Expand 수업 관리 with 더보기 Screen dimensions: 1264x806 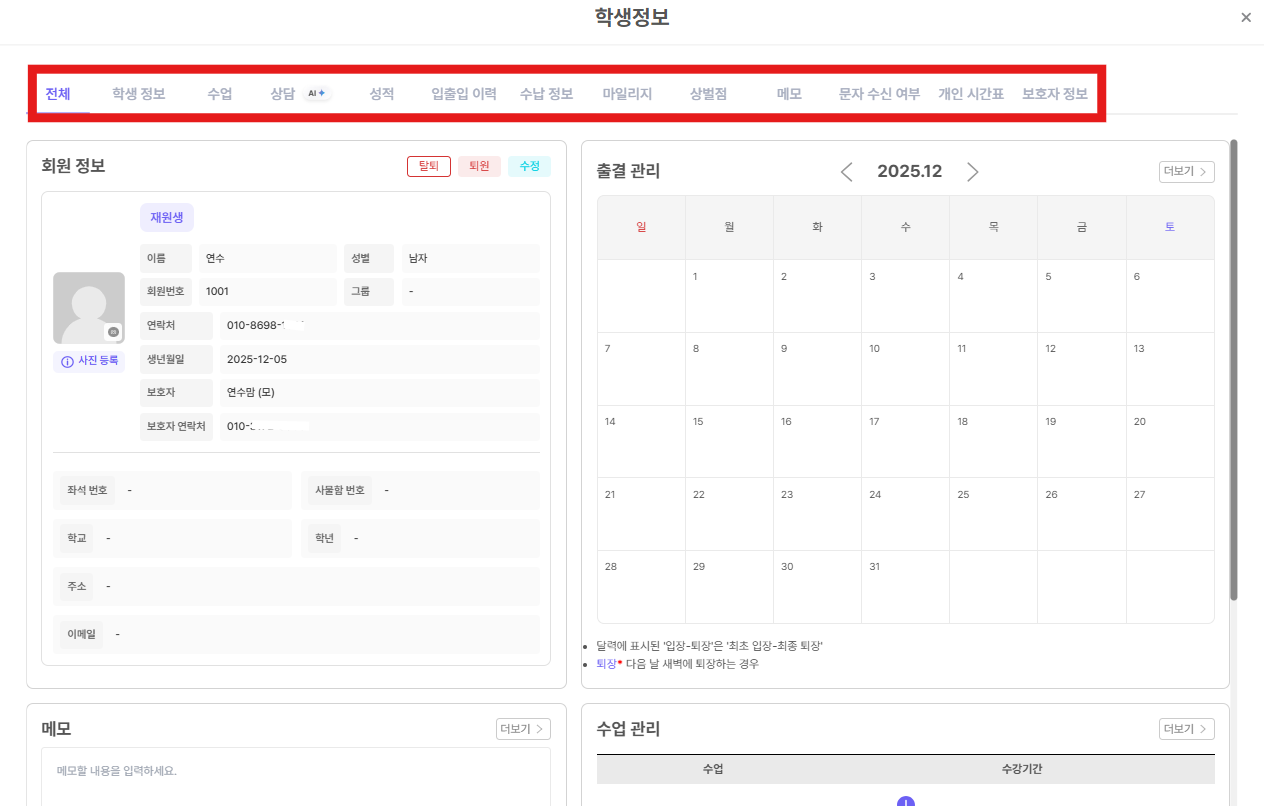coord(1187,729)
